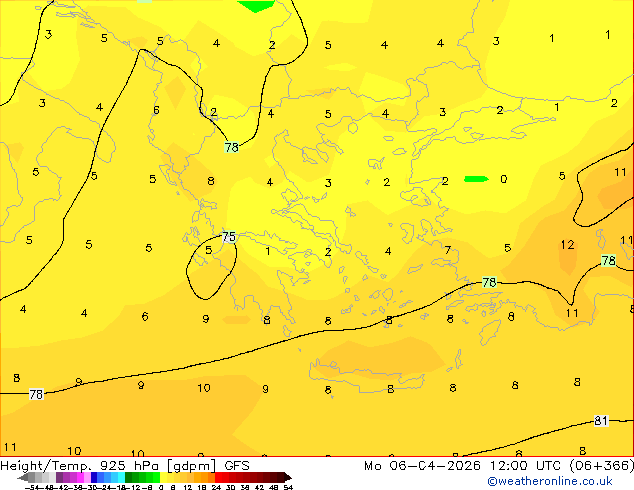Click the '75' contour height label

coord(229,237)
